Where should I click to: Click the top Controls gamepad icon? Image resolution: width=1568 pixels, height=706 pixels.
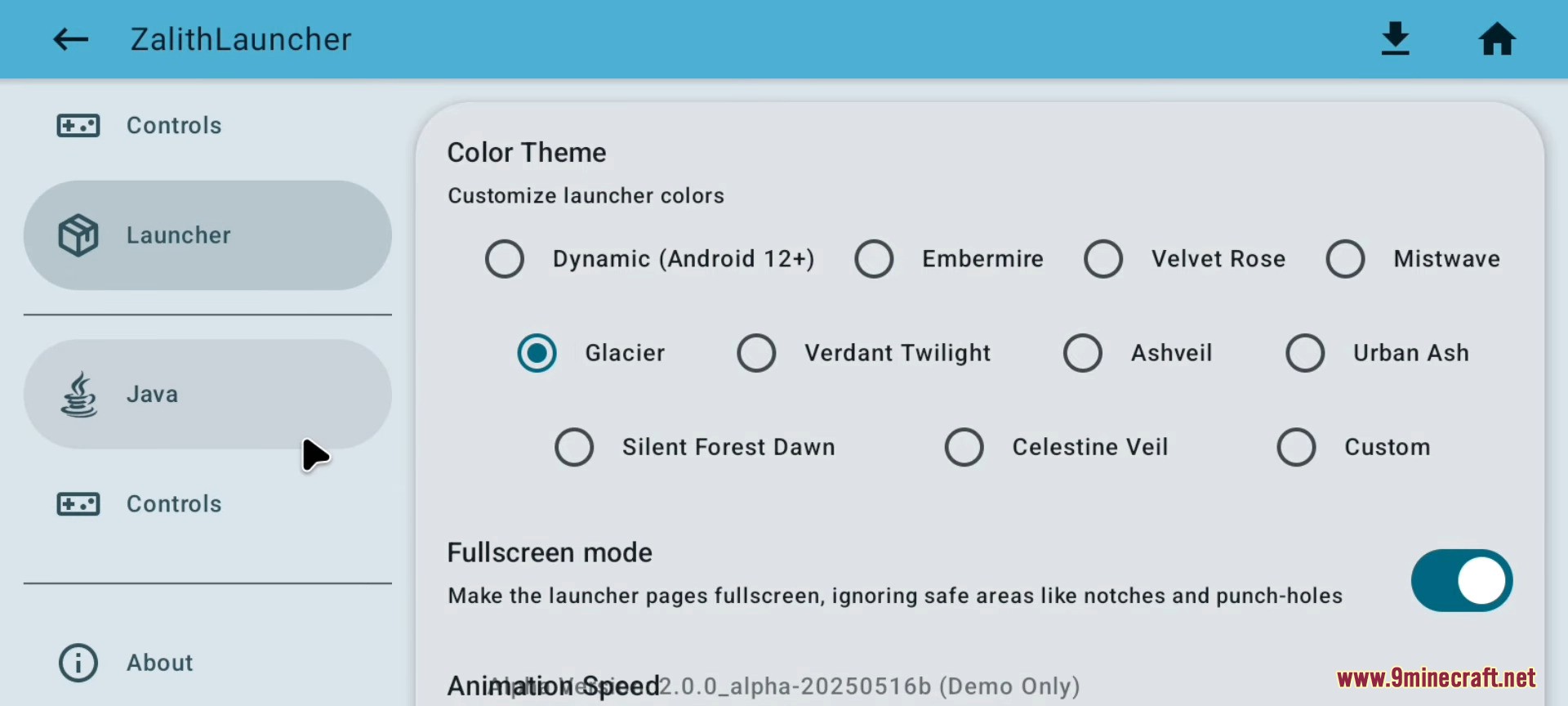click(x=78, y=126)
